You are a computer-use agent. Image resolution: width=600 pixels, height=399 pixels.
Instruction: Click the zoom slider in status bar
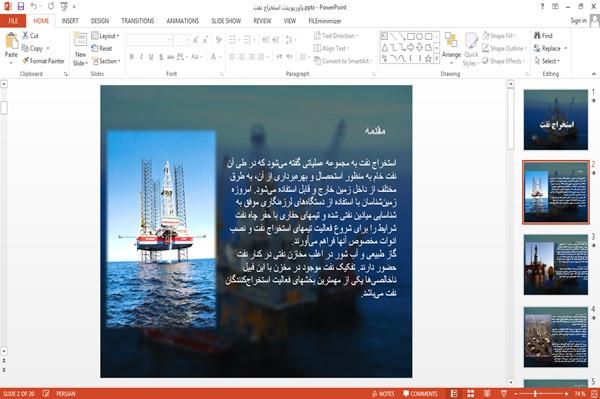click(x=541, y=393)
